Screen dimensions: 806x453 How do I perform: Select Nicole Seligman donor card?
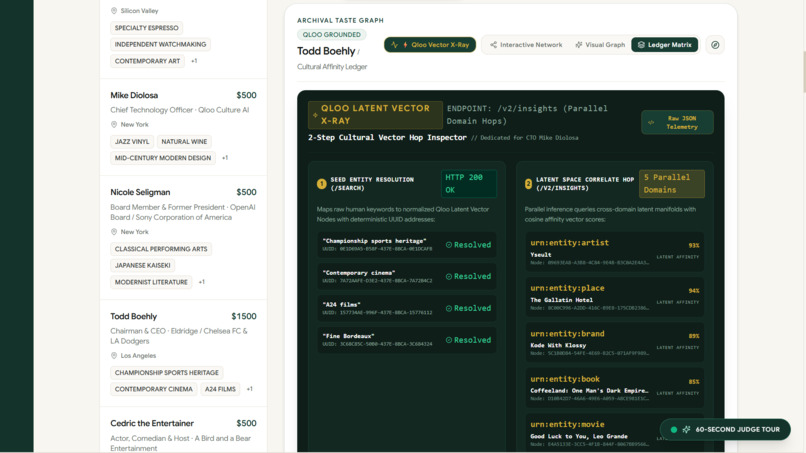pyautogui.click(x=184, y=238)
